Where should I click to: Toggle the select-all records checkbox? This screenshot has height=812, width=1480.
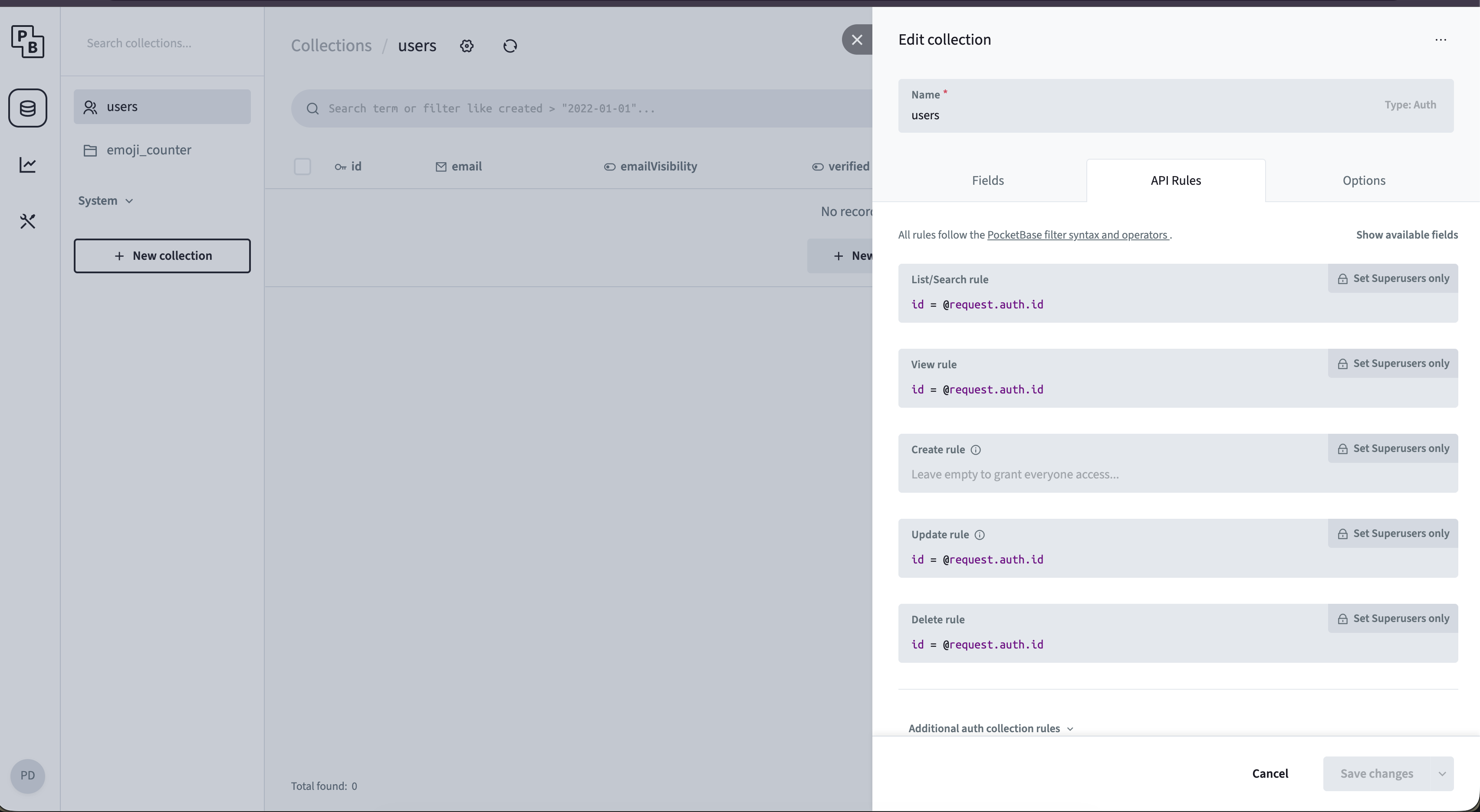pyautogui.click(x=303, y=166)
